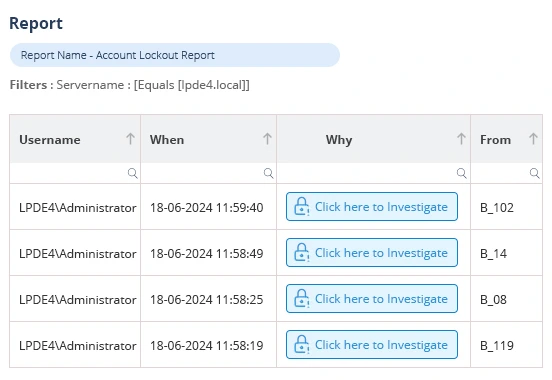Investigate lockout from B_102
The image size is (552, 380).
tap(372, 207)
